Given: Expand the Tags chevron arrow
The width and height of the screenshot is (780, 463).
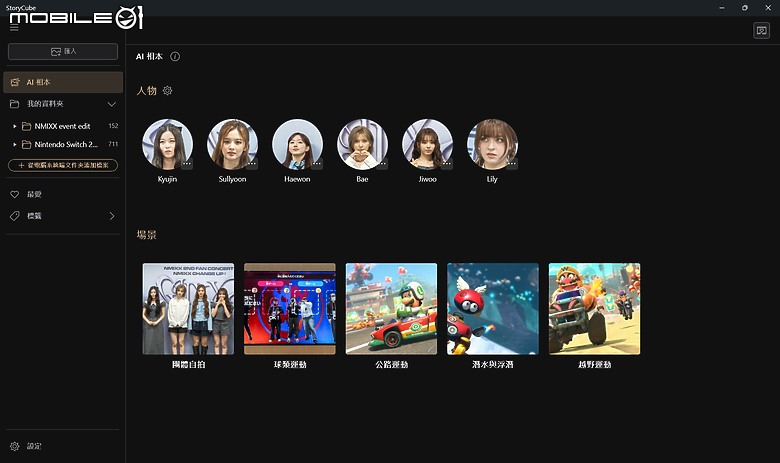Looking at the screenshot, I should click(112, 216).
